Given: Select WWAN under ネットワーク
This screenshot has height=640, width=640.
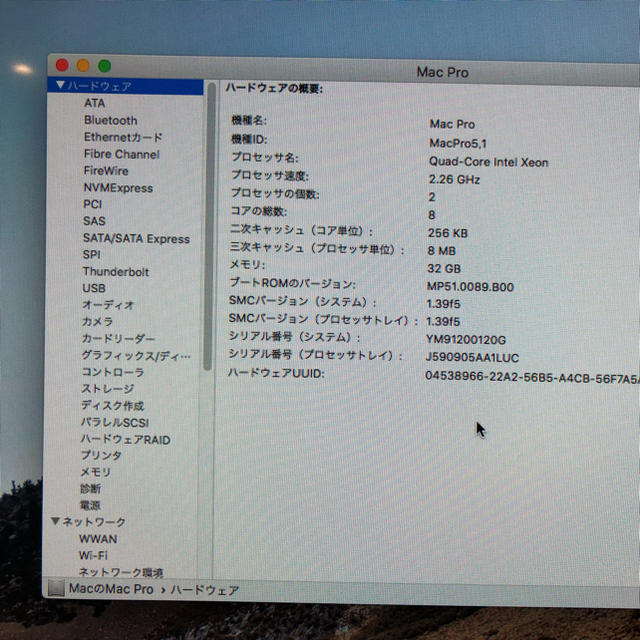Looking at the screenshot, I should [98, 539].
